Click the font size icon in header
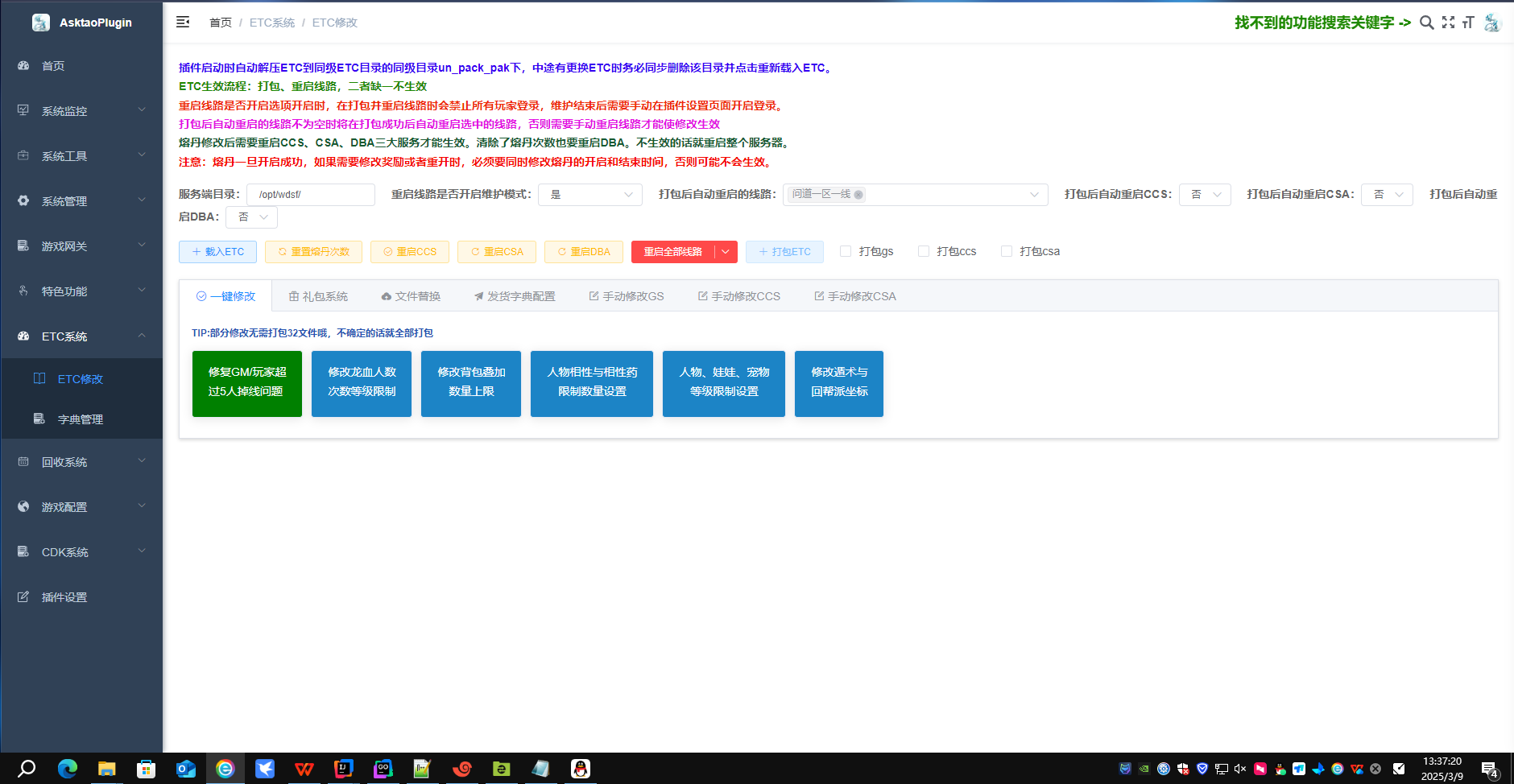 click(x=1468, y=23)
